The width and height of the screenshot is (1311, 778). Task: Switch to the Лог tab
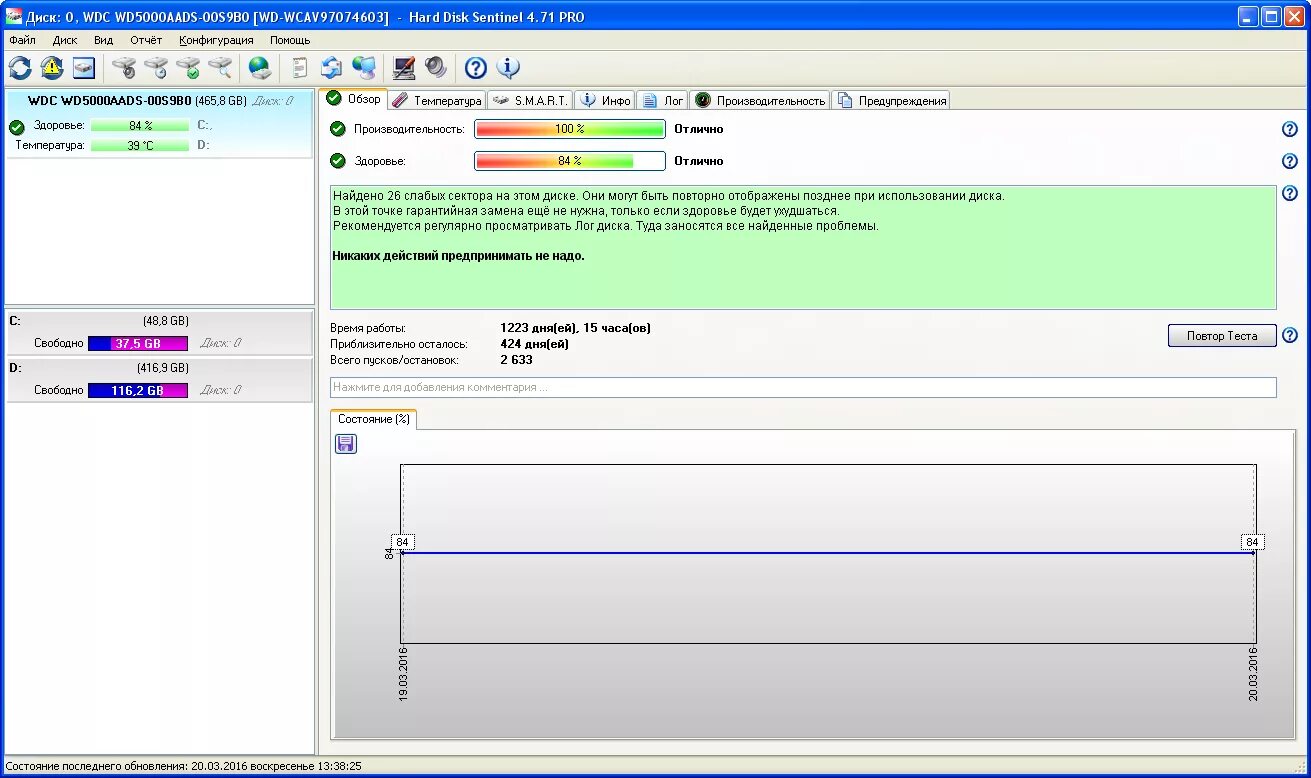pyautogui.click(x=663, y=100)
